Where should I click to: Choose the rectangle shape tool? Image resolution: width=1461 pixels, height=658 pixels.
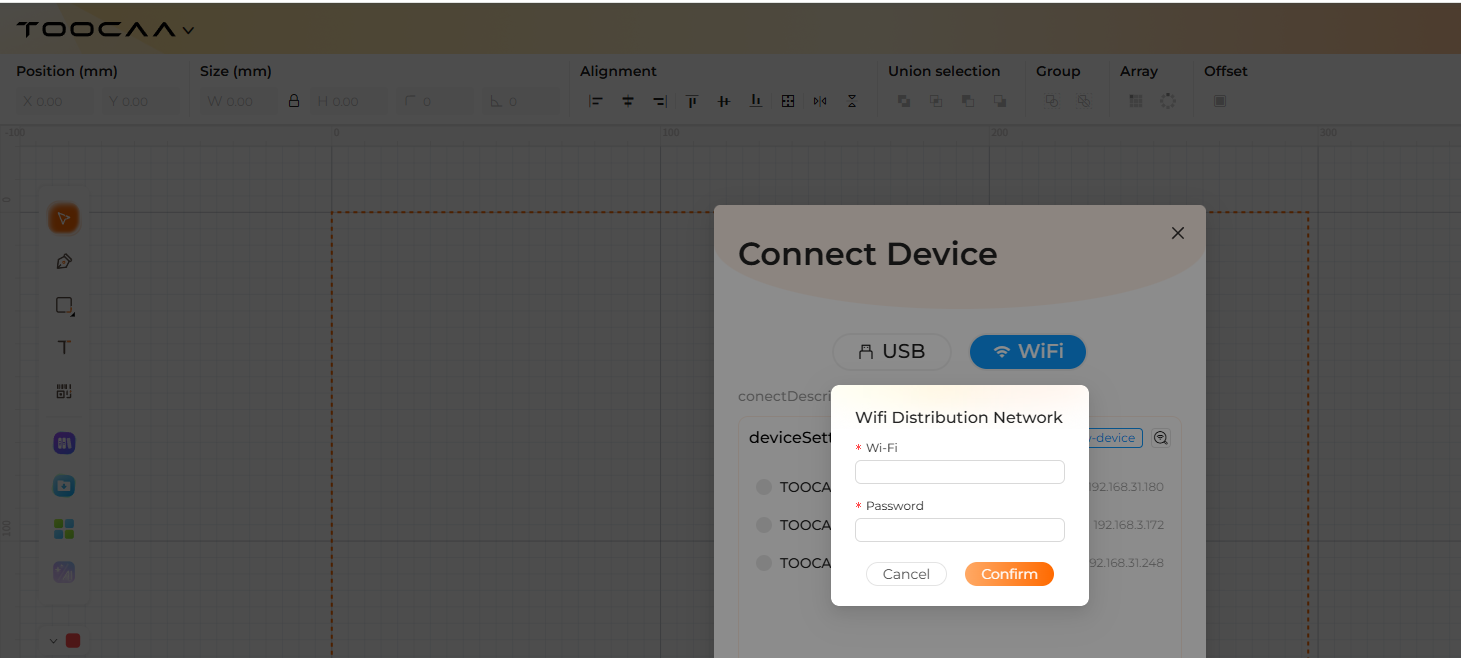[64, 305]
